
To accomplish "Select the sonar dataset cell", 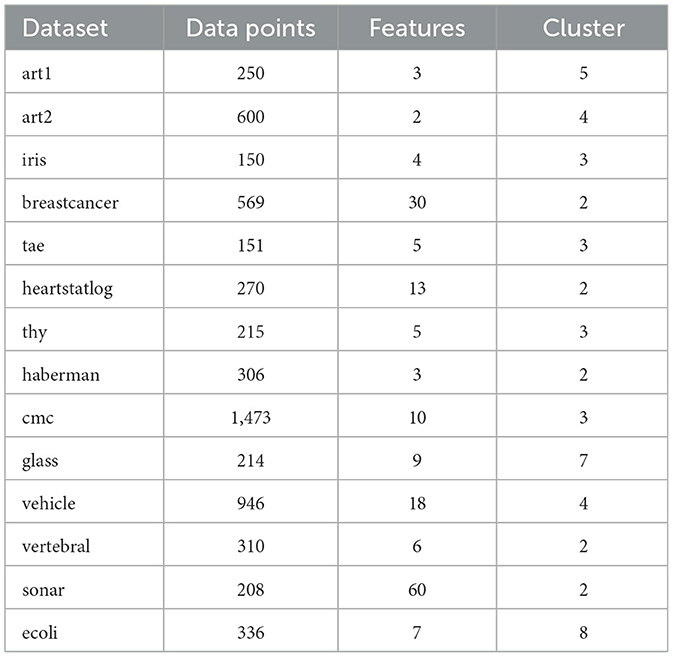I will pyautogui.click(x=42, y=589).
